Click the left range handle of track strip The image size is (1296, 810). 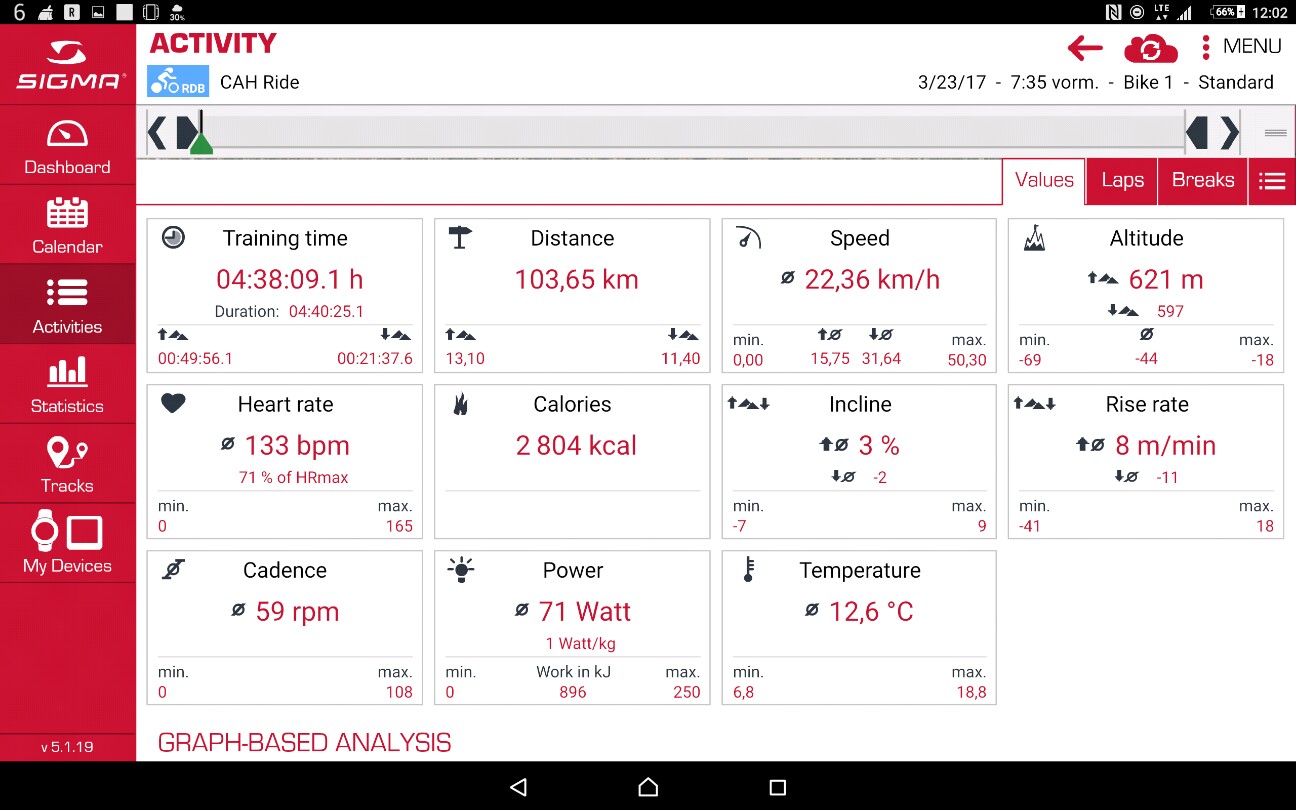(185, 132)
